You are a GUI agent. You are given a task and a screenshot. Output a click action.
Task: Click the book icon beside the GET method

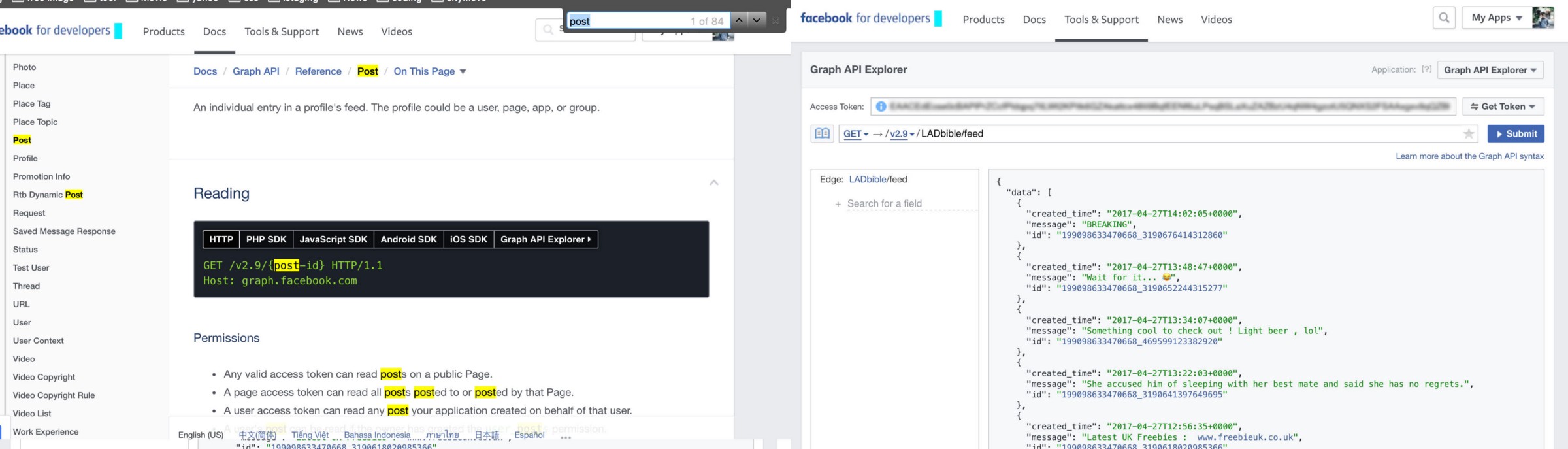(x=823, y=133)
